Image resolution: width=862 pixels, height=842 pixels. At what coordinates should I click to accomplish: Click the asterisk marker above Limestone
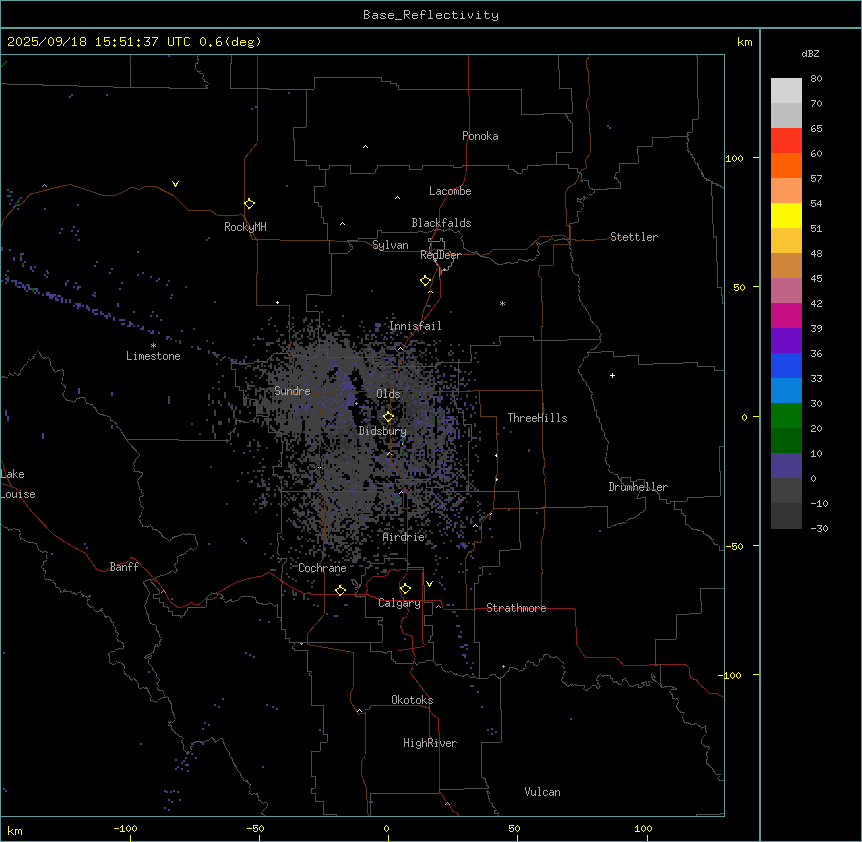(x=153, y=345)
